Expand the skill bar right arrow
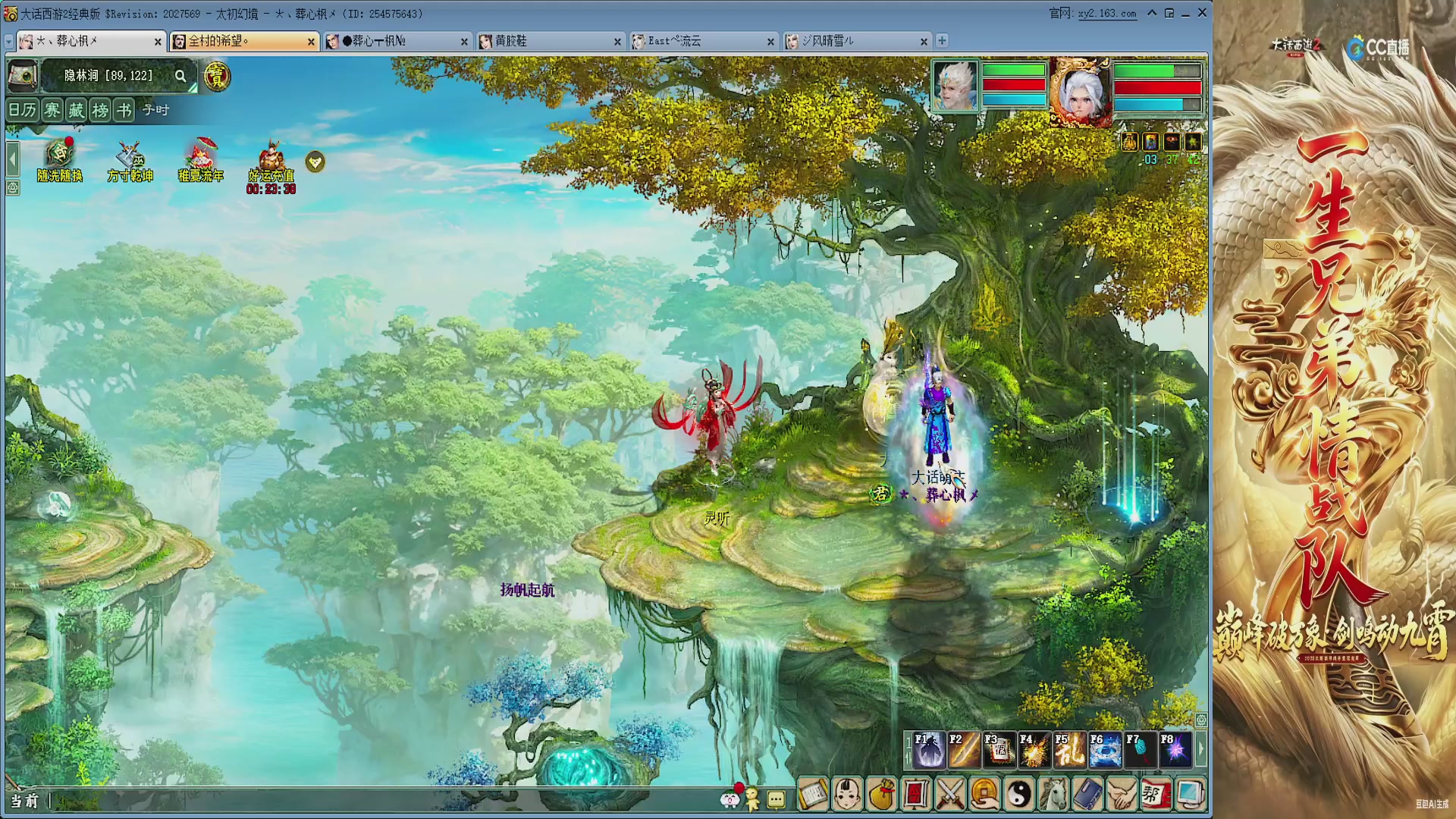Screen dimensions: 1456x819 click(x=1200, y=750)
